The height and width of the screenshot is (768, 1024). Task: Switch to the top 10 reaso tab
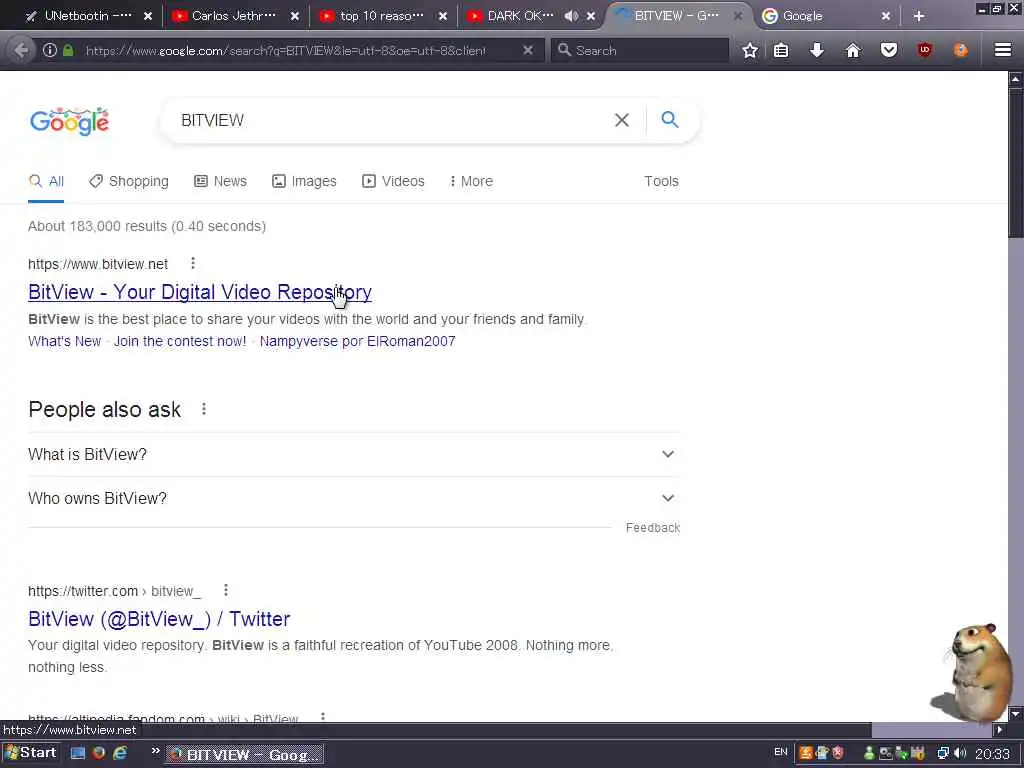(382, 16)
